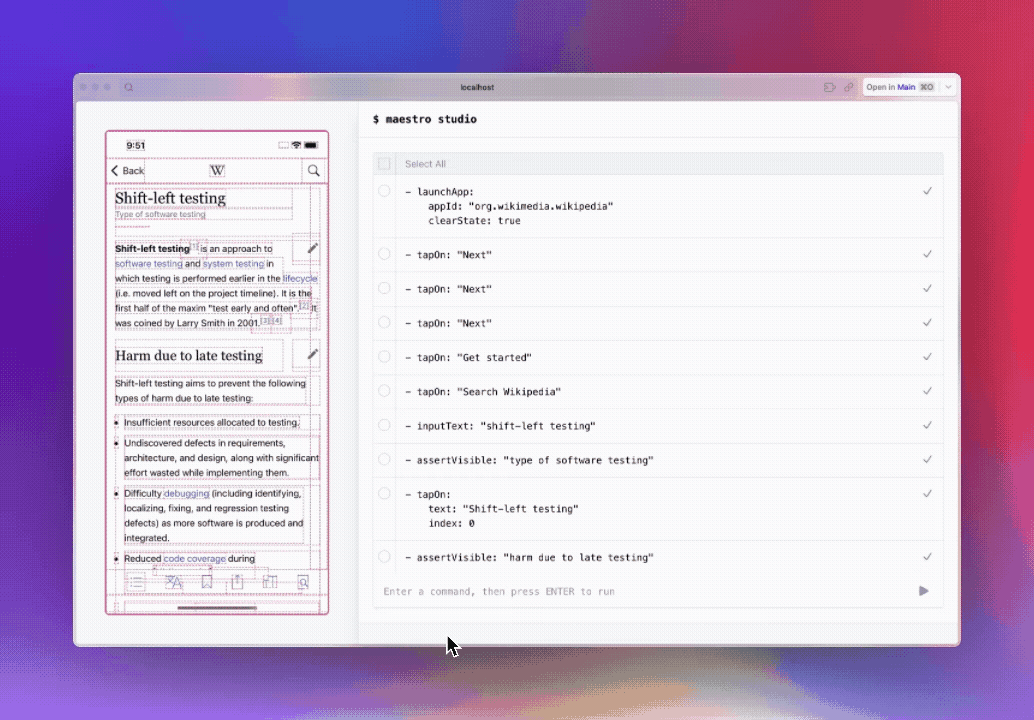
Task: Click the search icon in browser title bar
Action: (129, 87)
